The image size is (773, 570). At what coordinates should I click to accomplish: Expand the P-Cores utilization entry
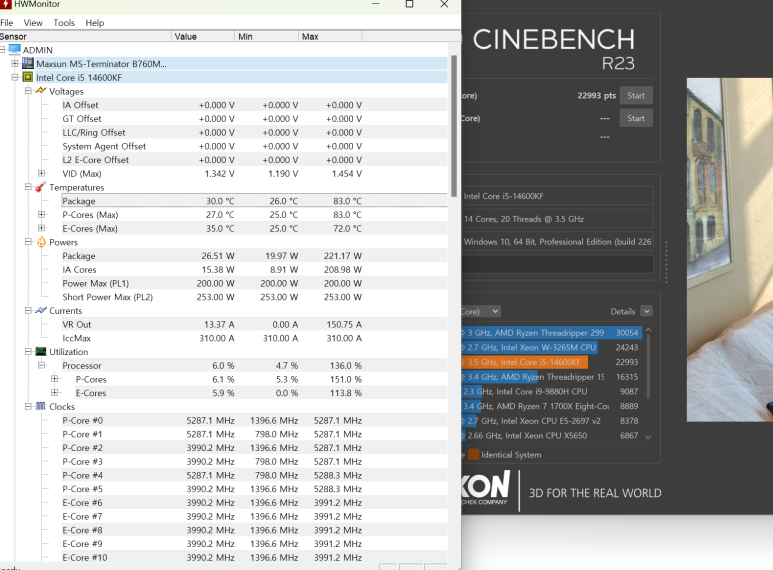point(55,379)
